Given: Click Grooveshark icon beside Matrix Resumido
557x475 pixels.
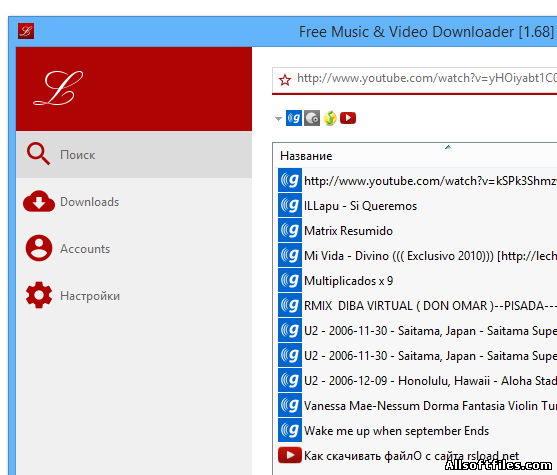Looking at the screenshot, I should pos(290,230).
